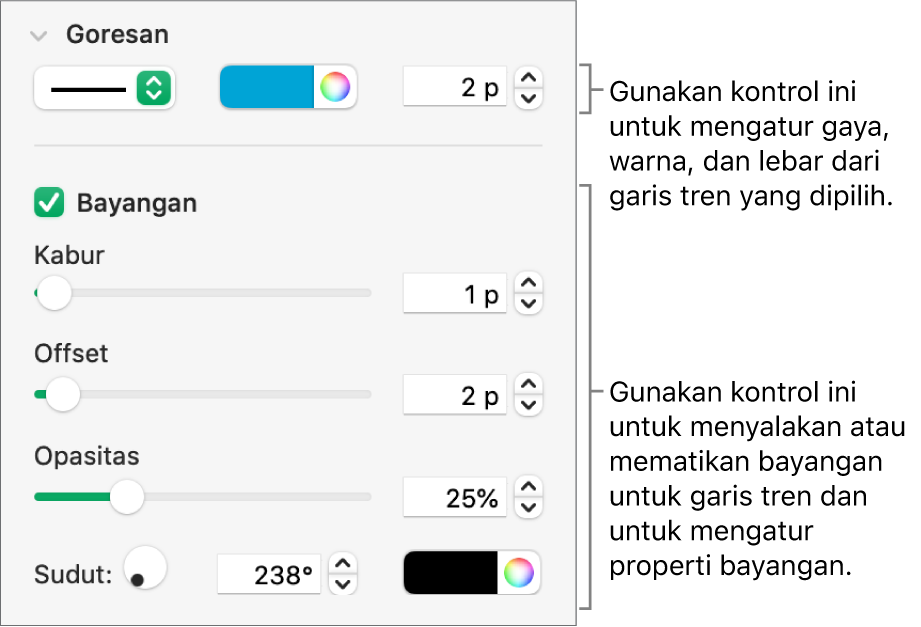The image size is (921, 627).
Task: Collapse the Goresan section chevron
Action: pos(39,36)
